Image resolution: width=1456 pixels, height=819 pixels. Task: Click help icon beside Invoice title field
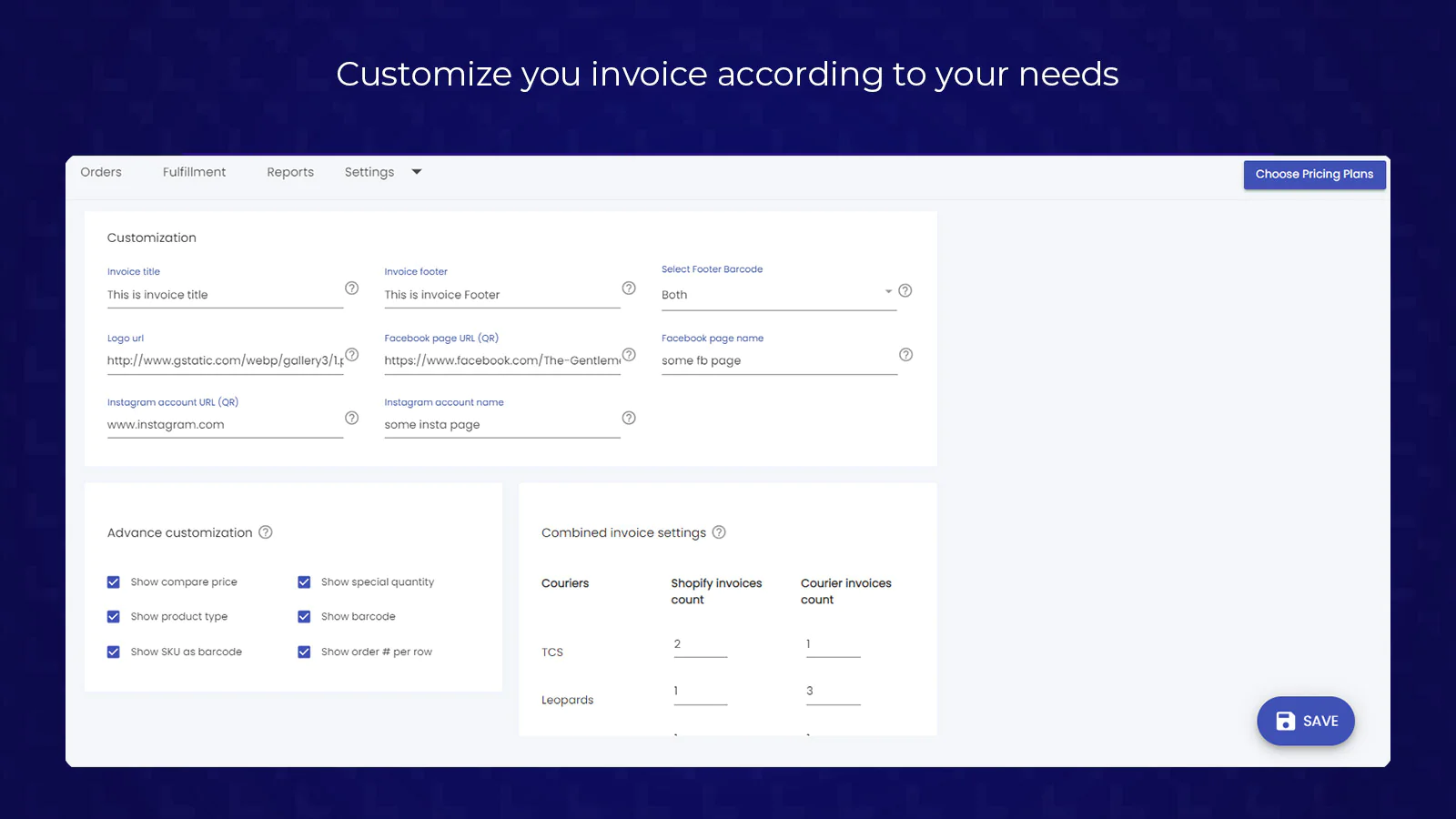(x=351, y=288)
